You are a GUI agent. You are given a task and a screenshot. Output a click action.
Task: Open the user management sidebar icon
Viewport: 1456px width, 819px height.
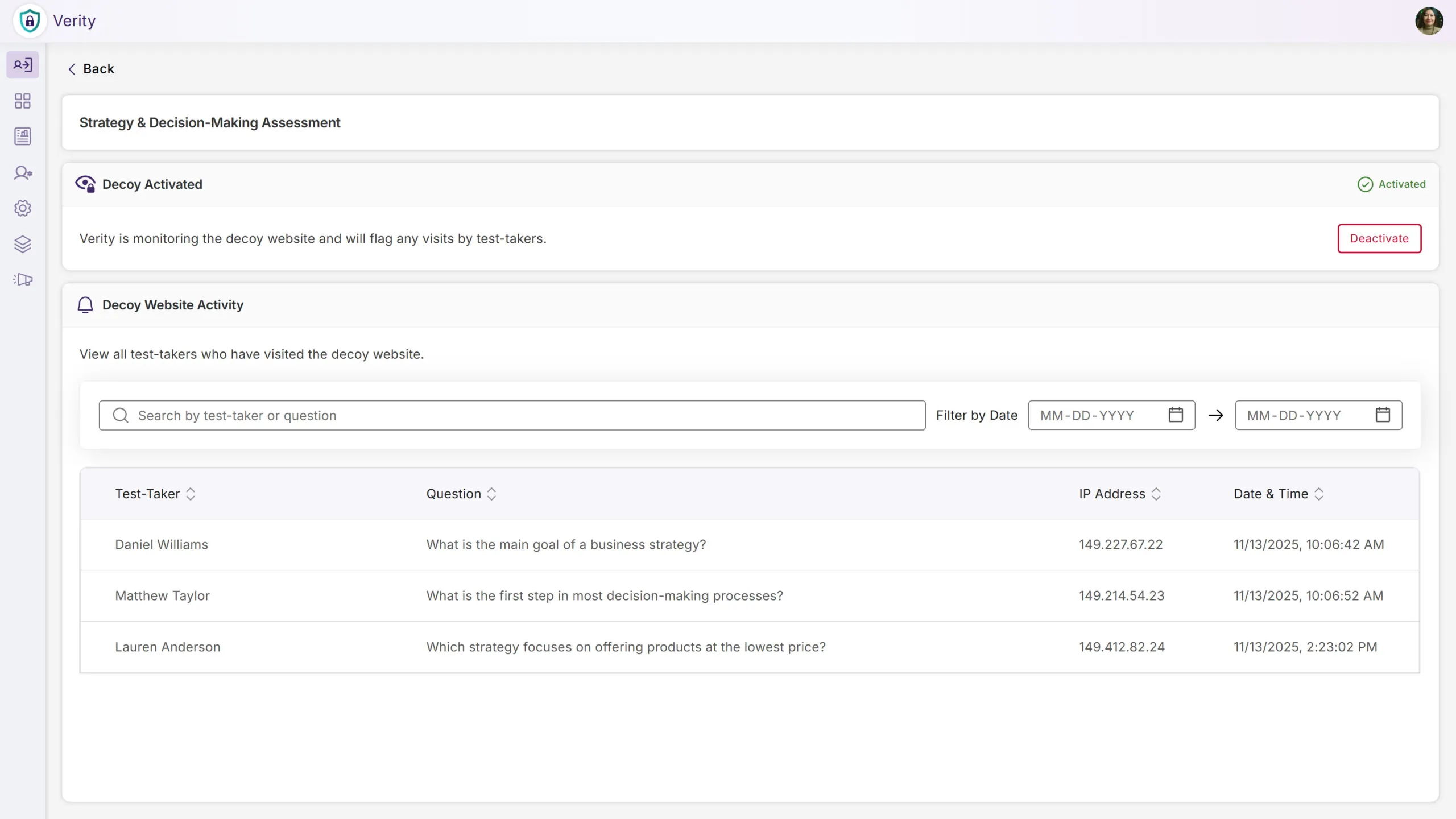coord(23,173)
